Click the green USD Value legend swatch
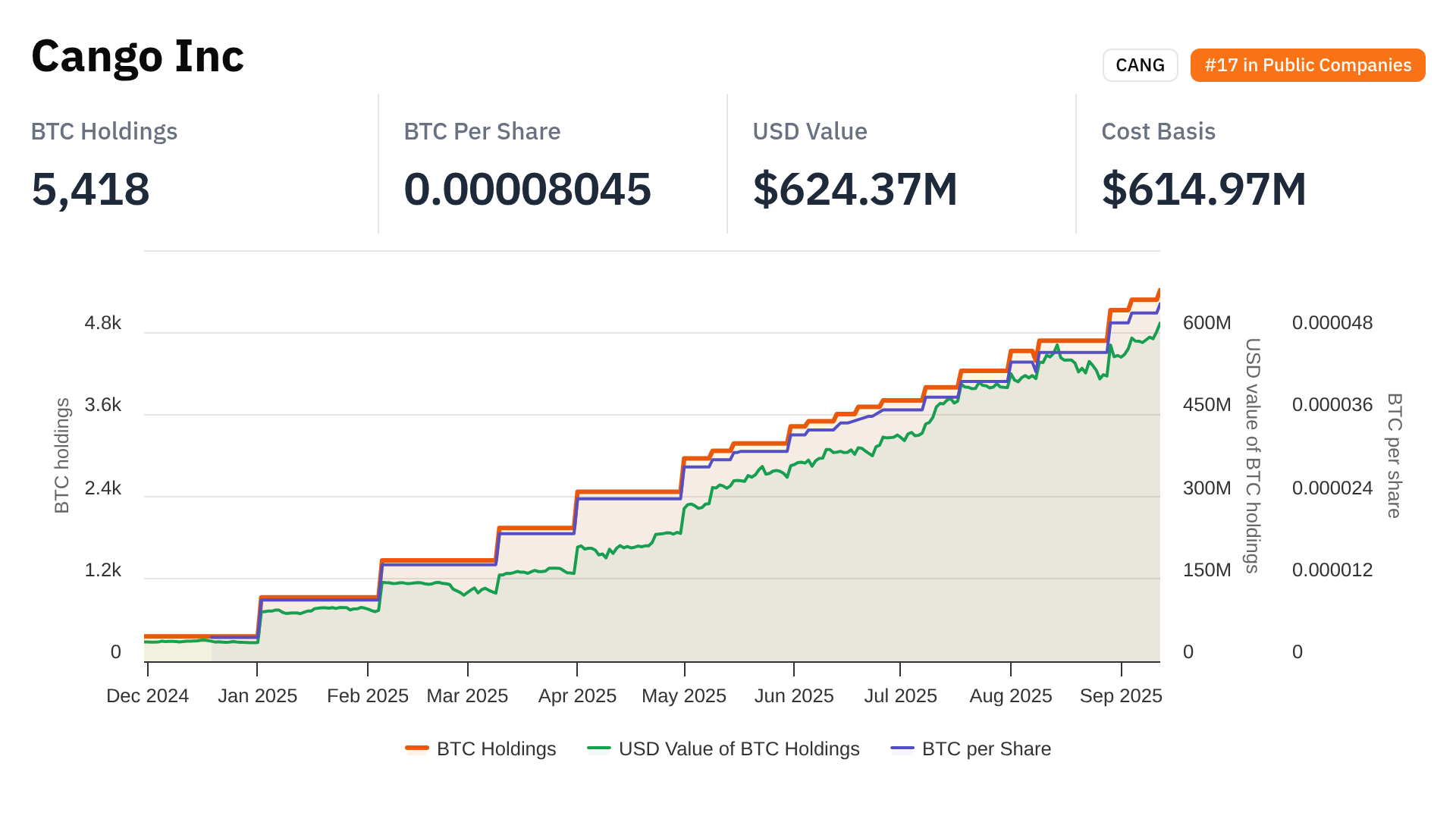Screen dimensions: 1456x819 coord(599,748)
